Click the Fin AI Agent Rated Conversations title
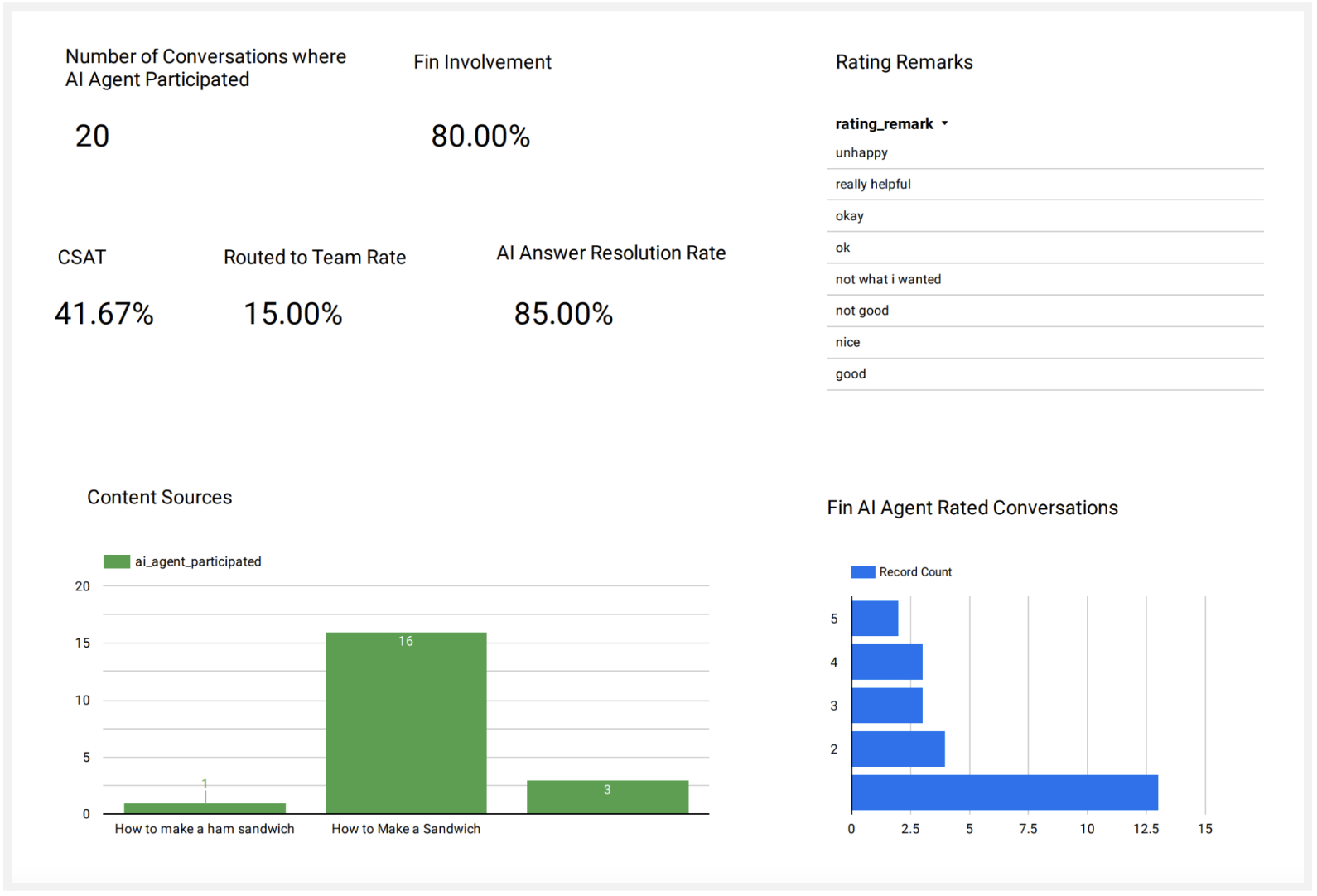The height and width of the screenshot is (896, 1317). [x=972, y=508]
